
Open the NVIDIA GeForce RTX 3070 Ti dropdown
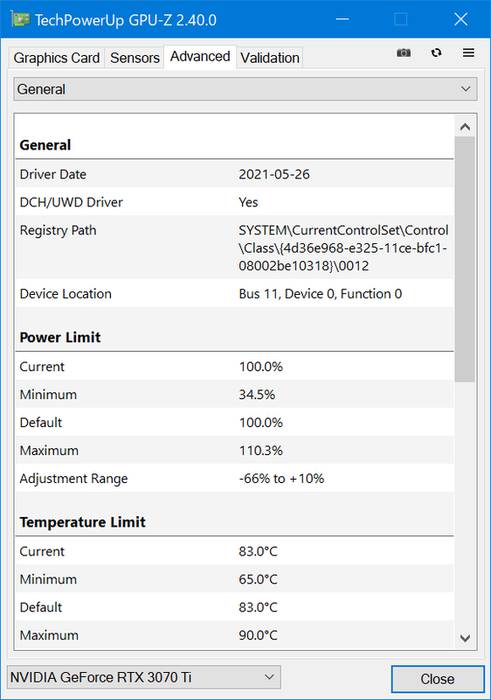[144, 677]
